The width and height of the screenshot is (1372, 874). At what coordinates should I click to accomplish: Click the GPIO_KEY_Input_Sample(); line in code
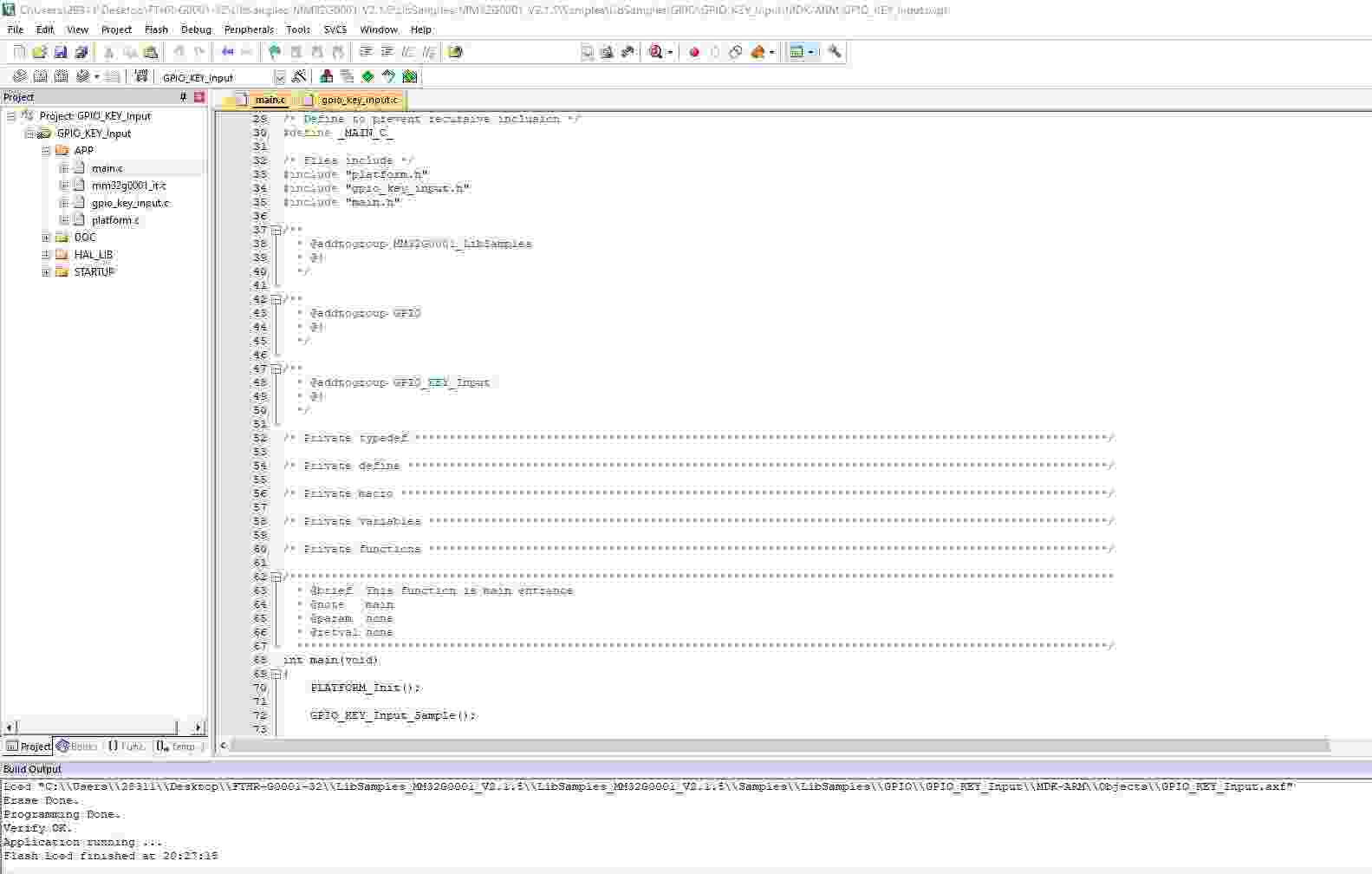click(393, 715)
